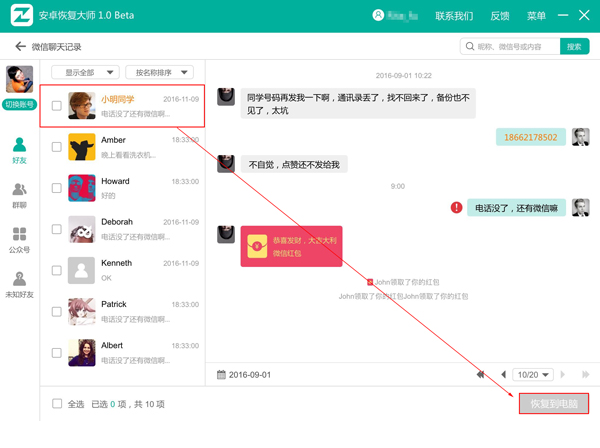Switch to the 群聊 group chat icon
600x448 pixels.
click(x=20, y=195)
